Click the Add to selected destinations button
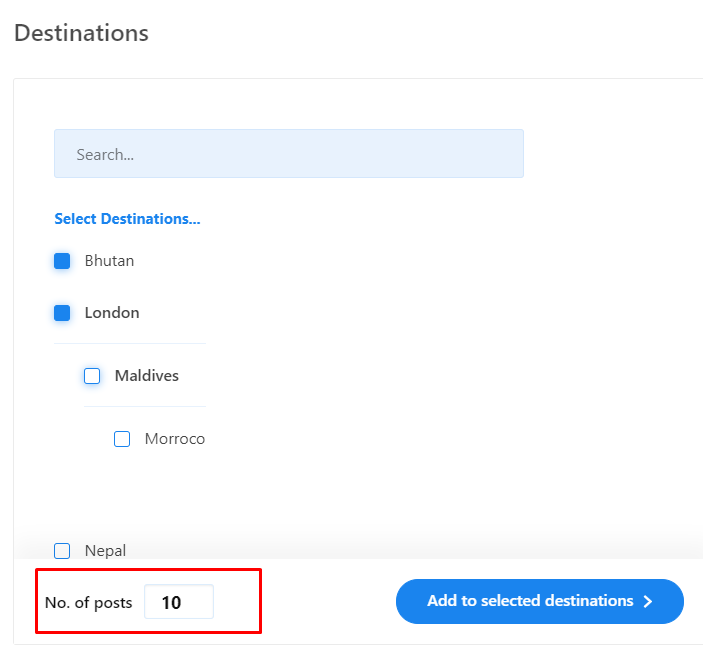 (540, 601)
